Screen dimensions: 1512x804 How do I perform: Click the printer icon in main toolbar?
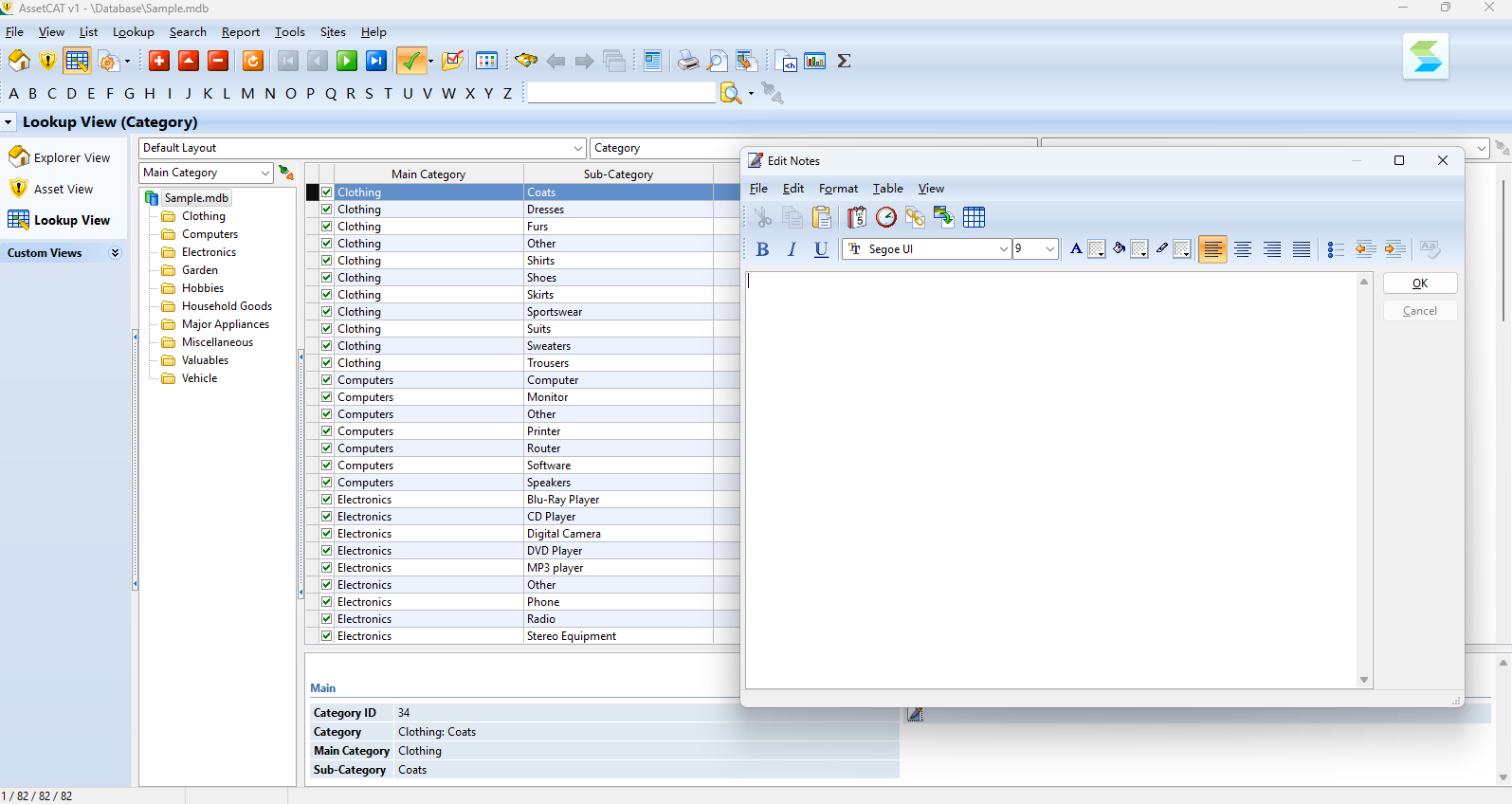688,61
